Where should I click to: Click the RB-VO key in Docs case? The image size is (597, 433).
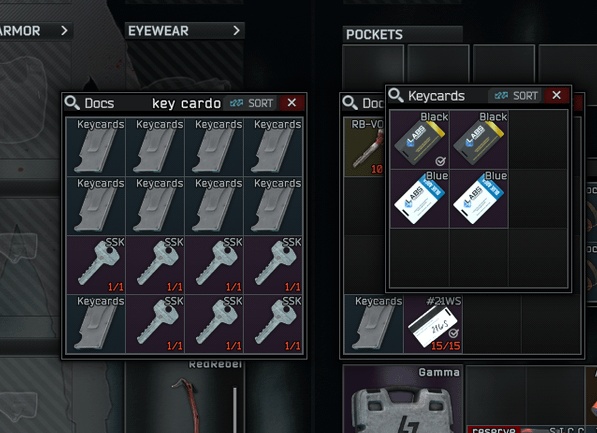tap(365, 147)
